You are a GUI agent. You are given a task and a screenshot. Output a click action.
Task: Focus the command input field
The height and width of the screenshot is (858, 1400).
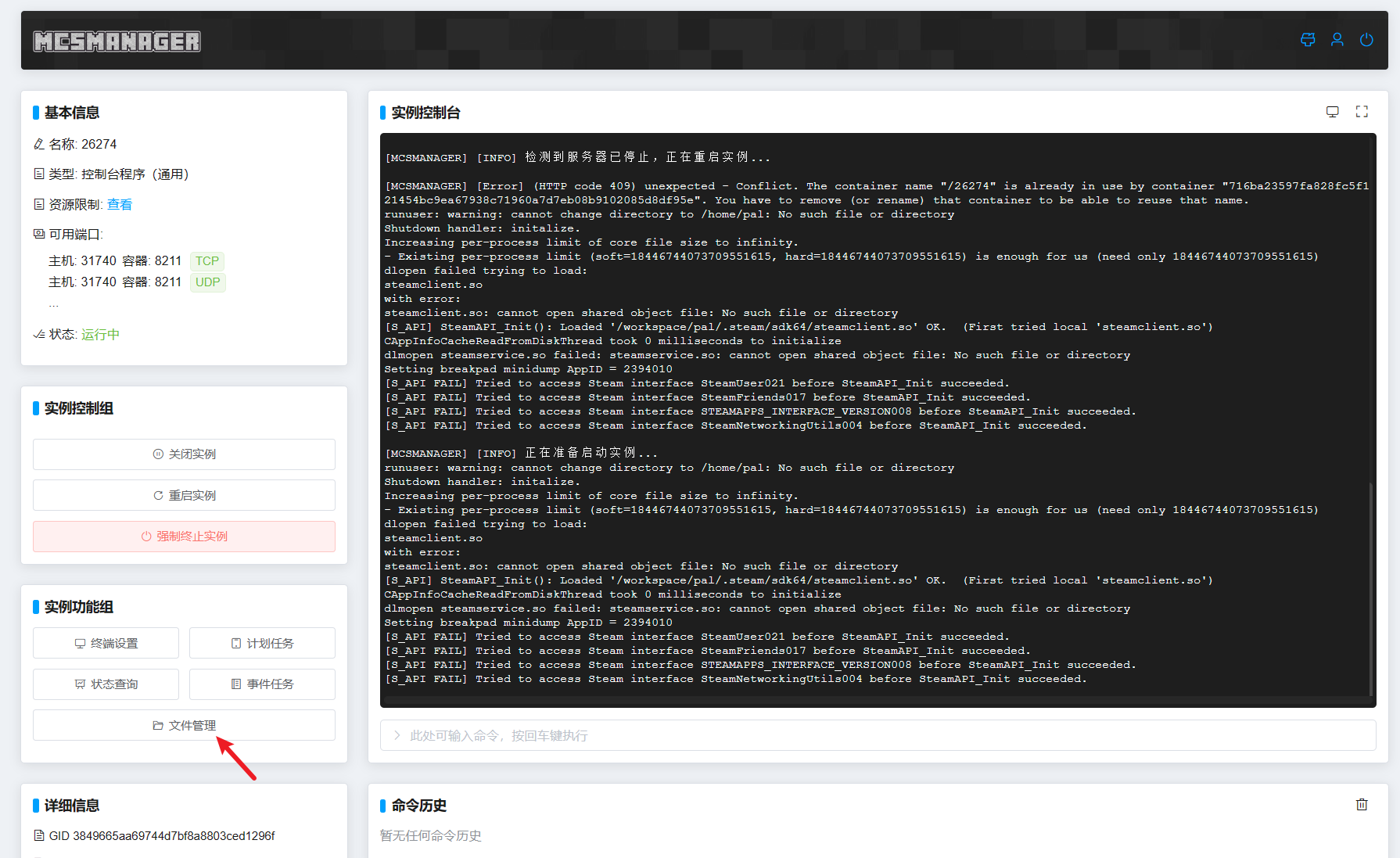pyautogui.click(x=878, y=735)
